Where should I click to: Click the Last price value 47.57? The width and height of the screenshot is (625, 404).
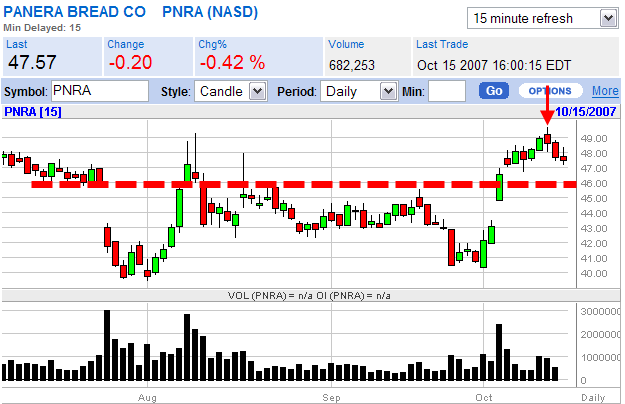click(32, 63)
